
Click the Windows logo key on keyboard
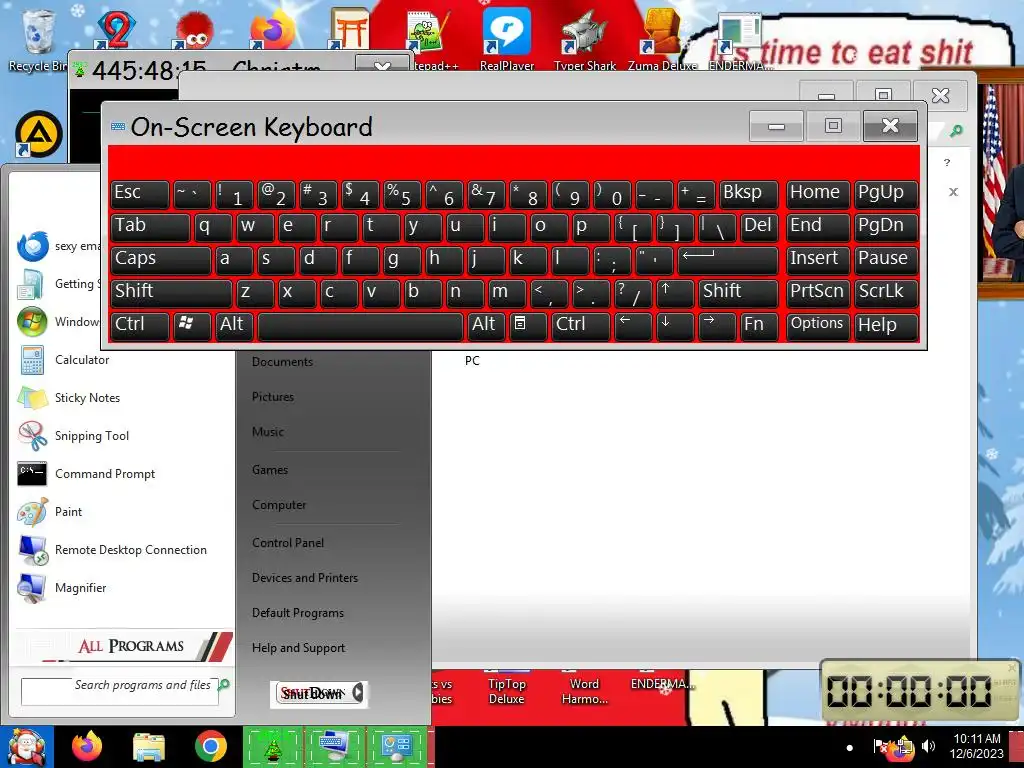191,325
